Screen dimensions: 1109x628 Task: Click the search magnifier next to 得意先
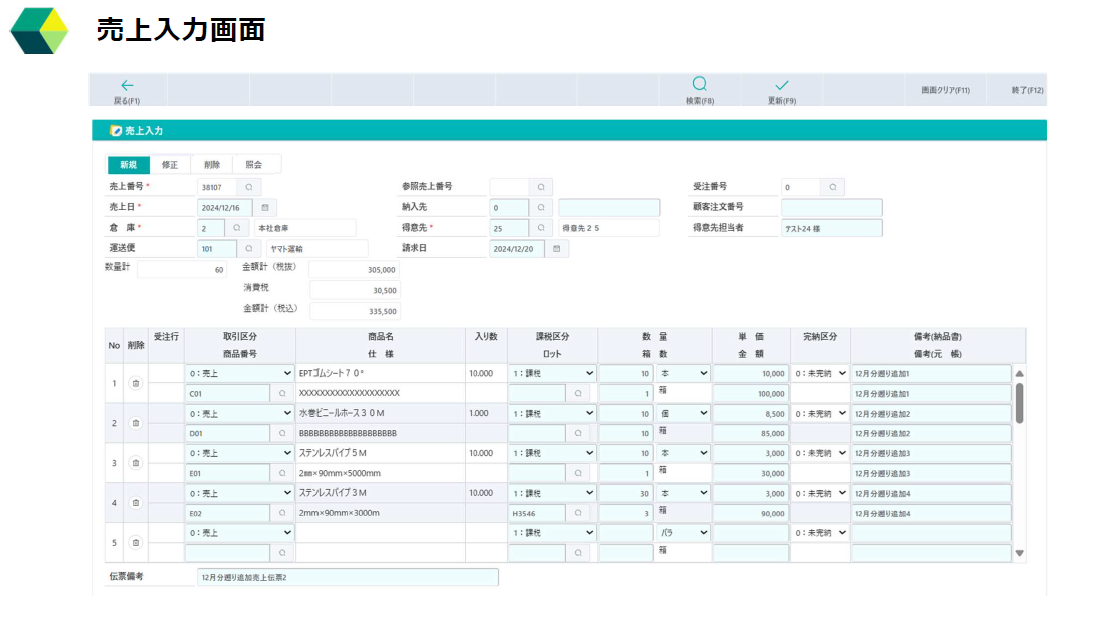(x=541, y=227)
